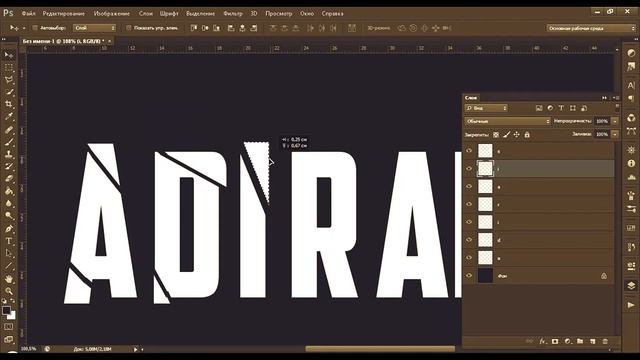This screenshot has width=640, height=360.
Task: Toggle lock position cross icon
Action: [517, 135]
